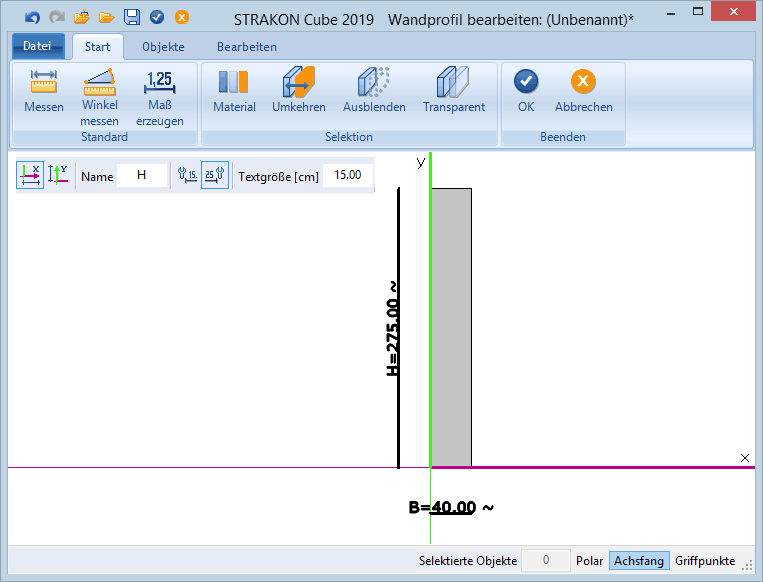Select the H=275.00 height dimension text
This screenshot has height=582, width=763.
click(x=392, y=328)
